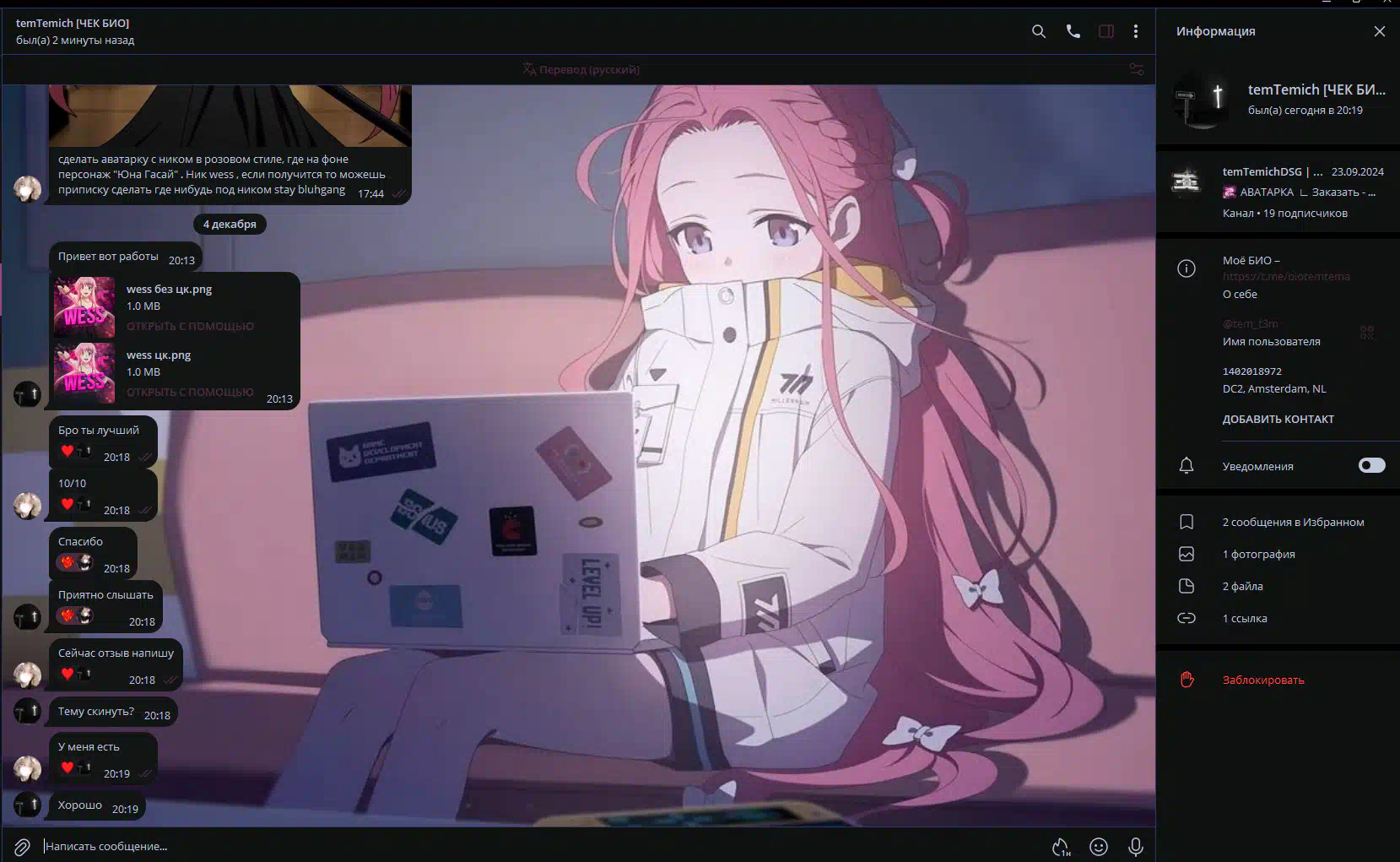Open the 1 ссылка shared links row
The image size is (1400, 862).
point(1278,618)
